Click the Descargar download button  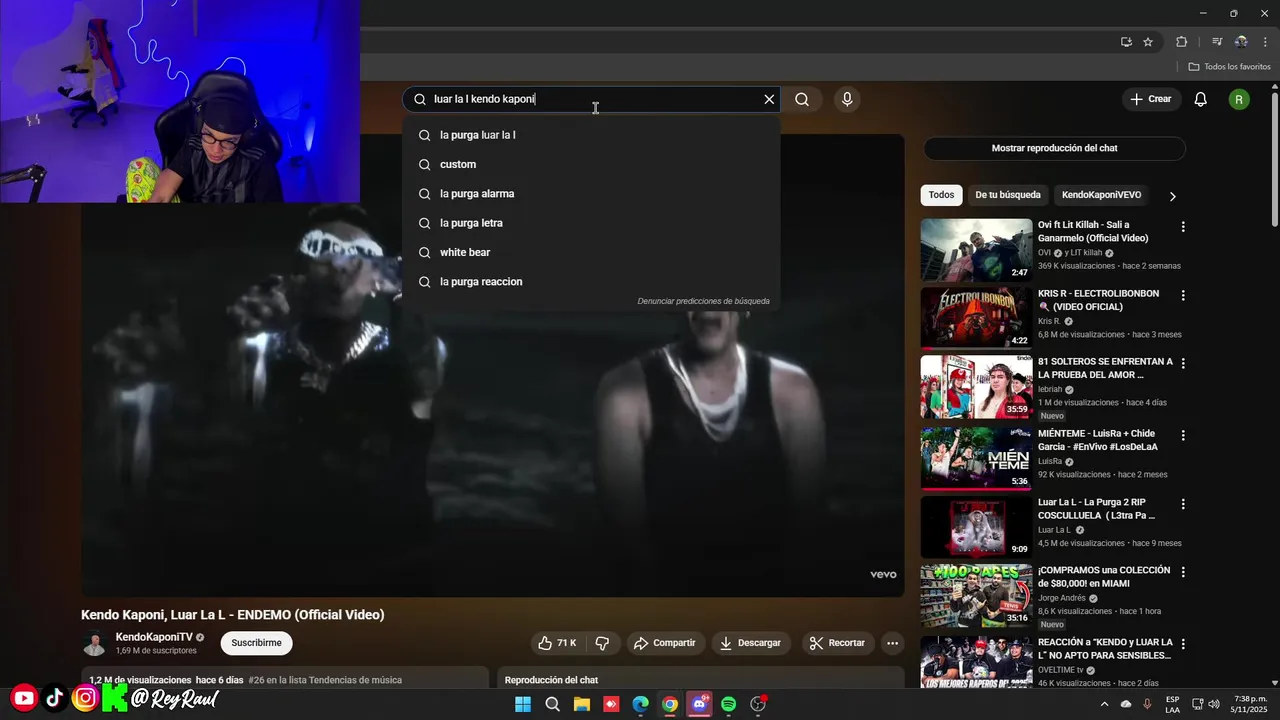coord(750,643)
